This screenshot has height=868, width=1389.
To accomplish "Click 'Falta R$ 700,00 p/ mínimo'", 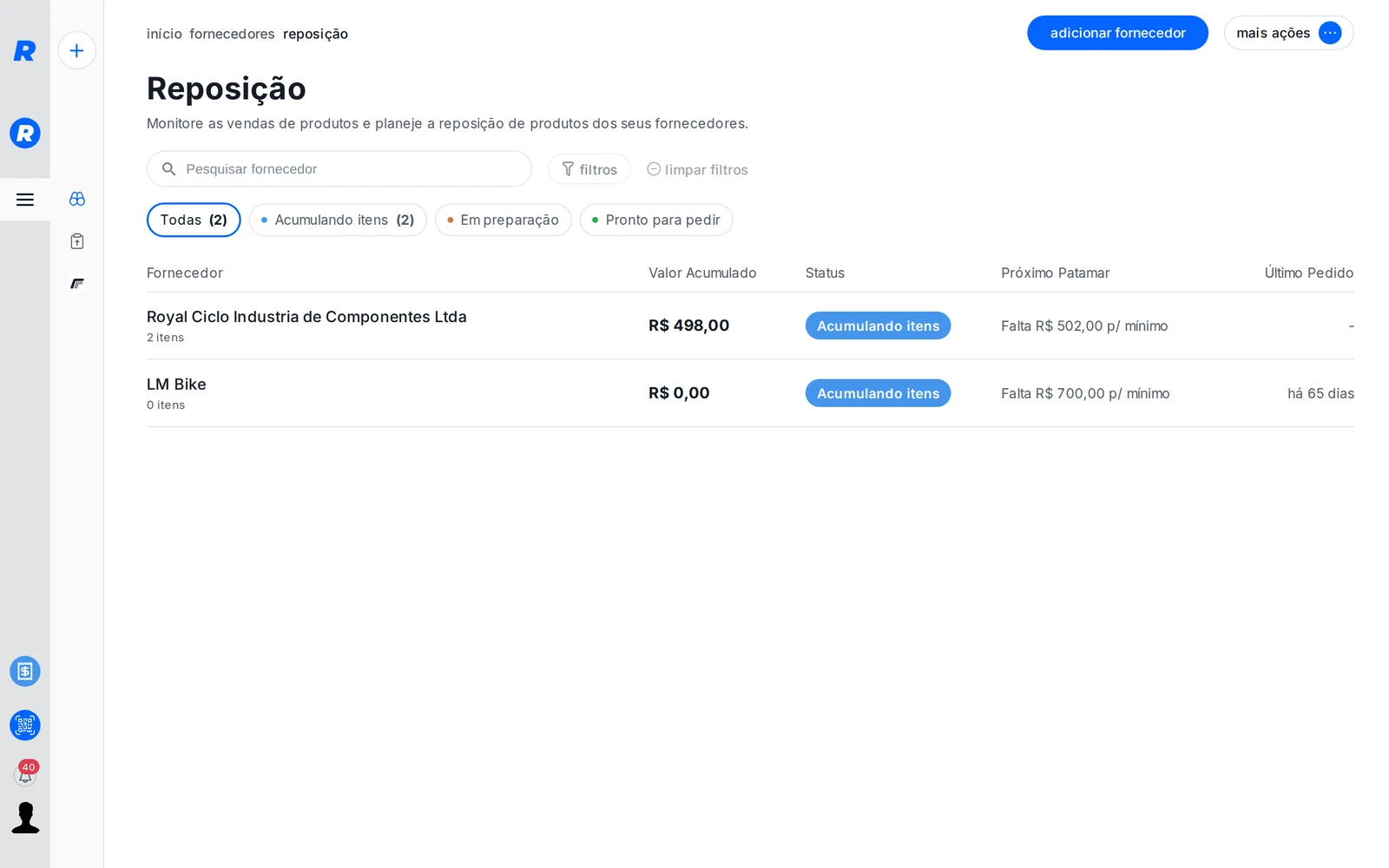I will [1085, 393].
